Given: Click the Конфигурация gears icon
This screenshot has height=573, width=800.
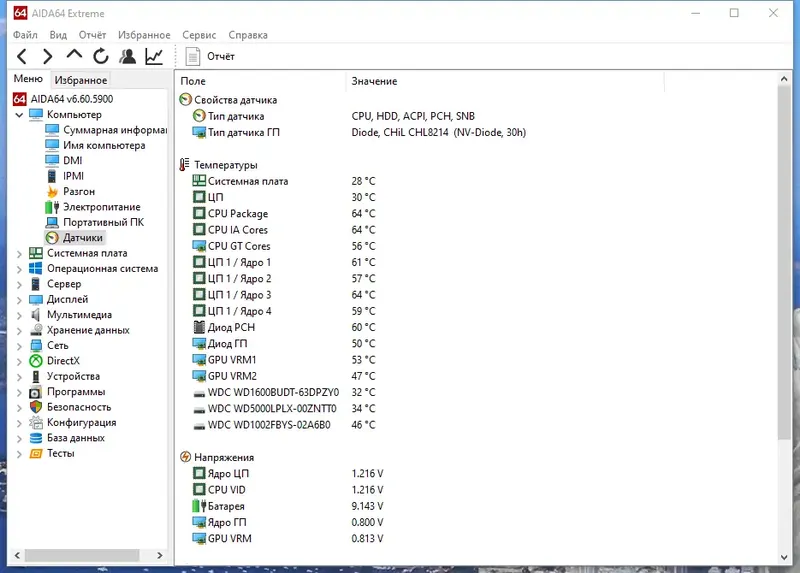Looking at the screenshot, I should click(36, 422).
